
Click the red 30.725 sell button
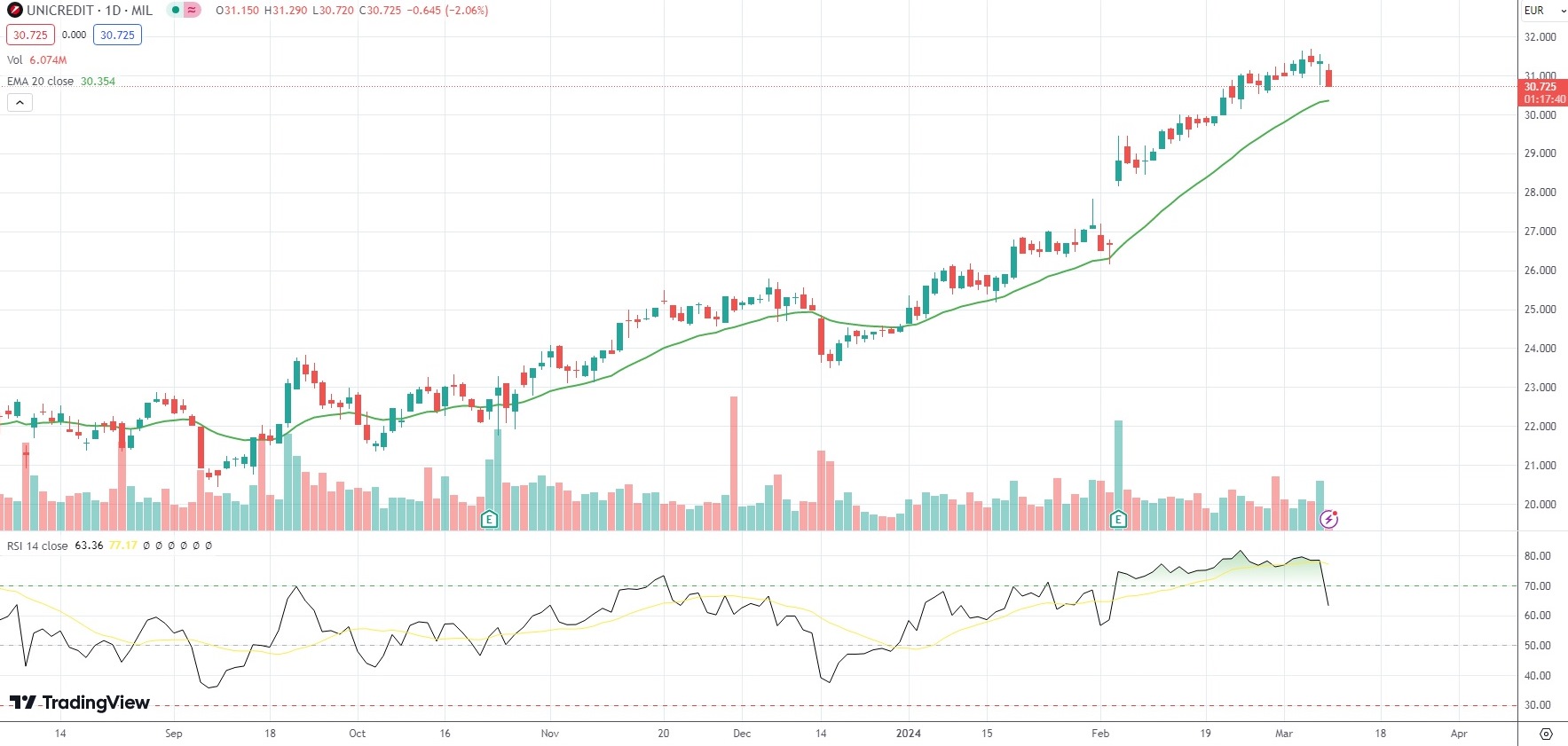tap(30, 35)
